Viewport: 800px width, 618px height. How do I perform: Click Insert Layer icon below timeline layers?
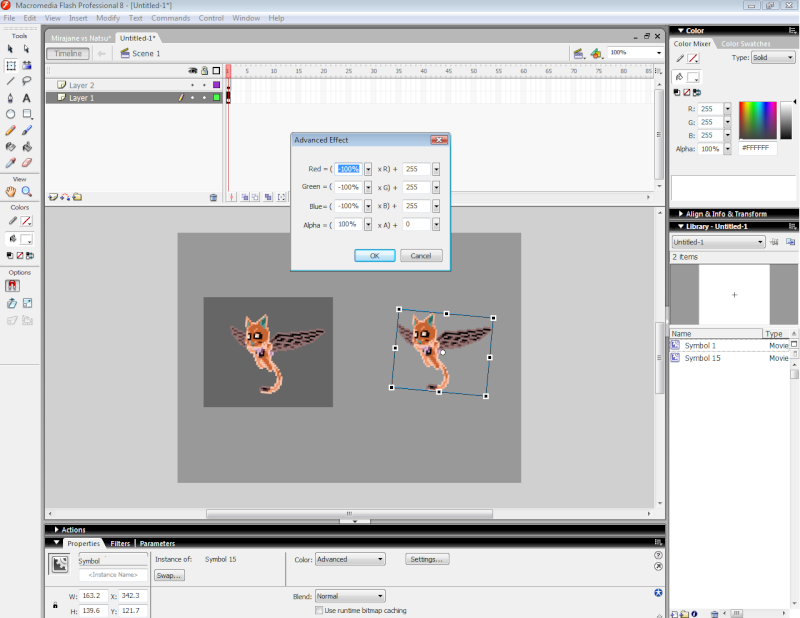[x=53, y=197]
